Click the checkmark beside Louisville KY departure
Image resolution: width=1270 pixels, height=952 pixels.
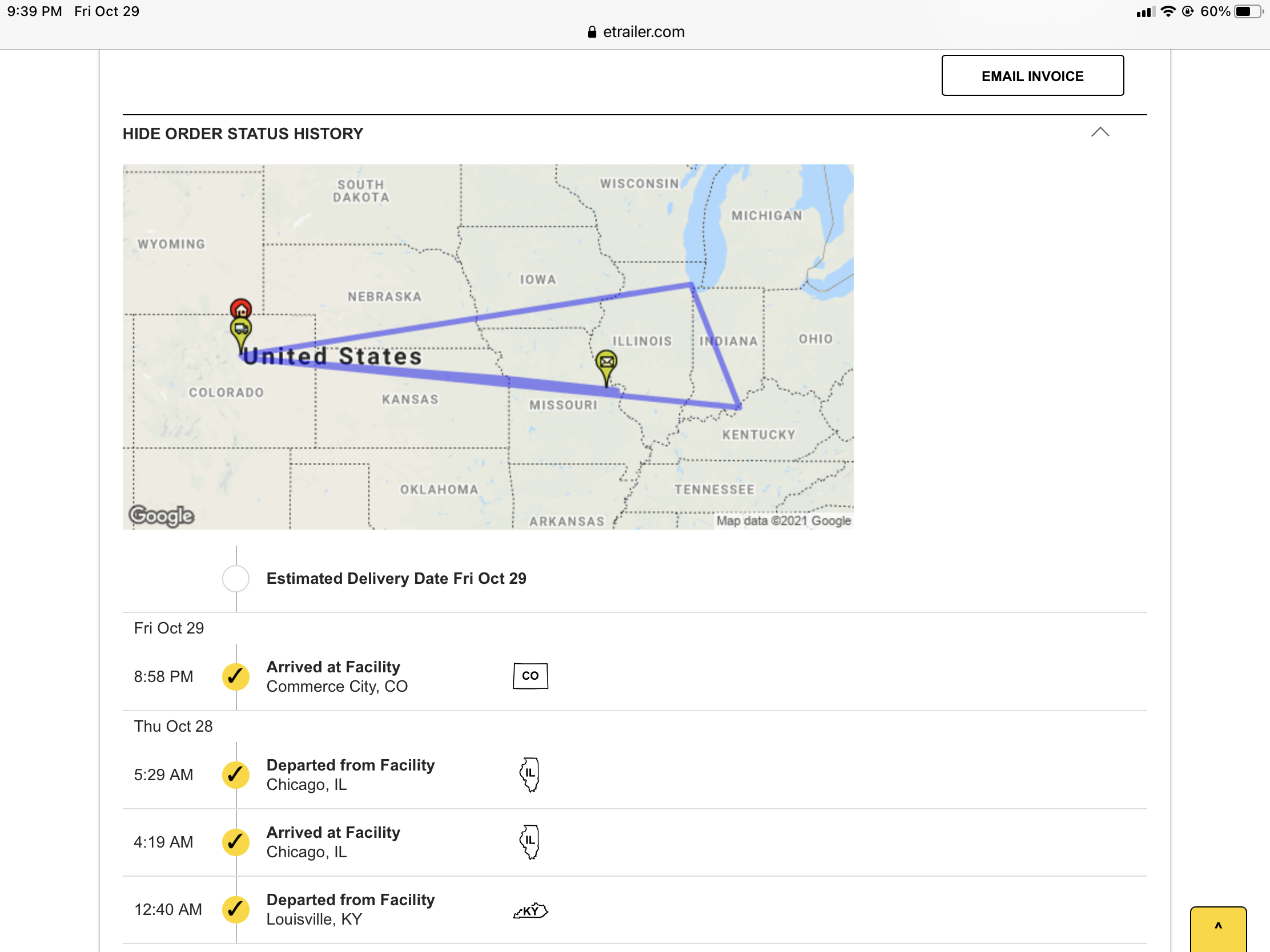[235, 909]
